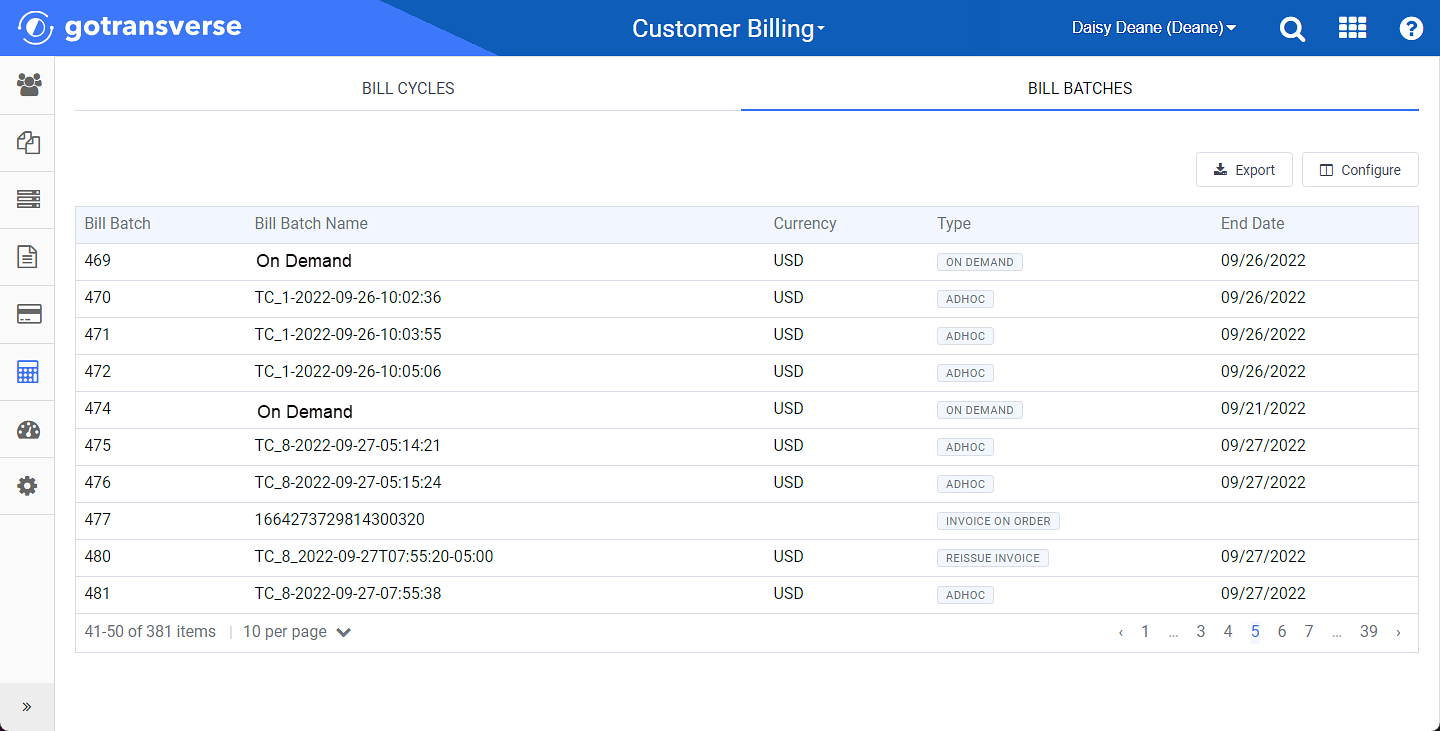Sort by Bill Batch Name column header
Screen dimensions: 1440x731
point(311,224)
